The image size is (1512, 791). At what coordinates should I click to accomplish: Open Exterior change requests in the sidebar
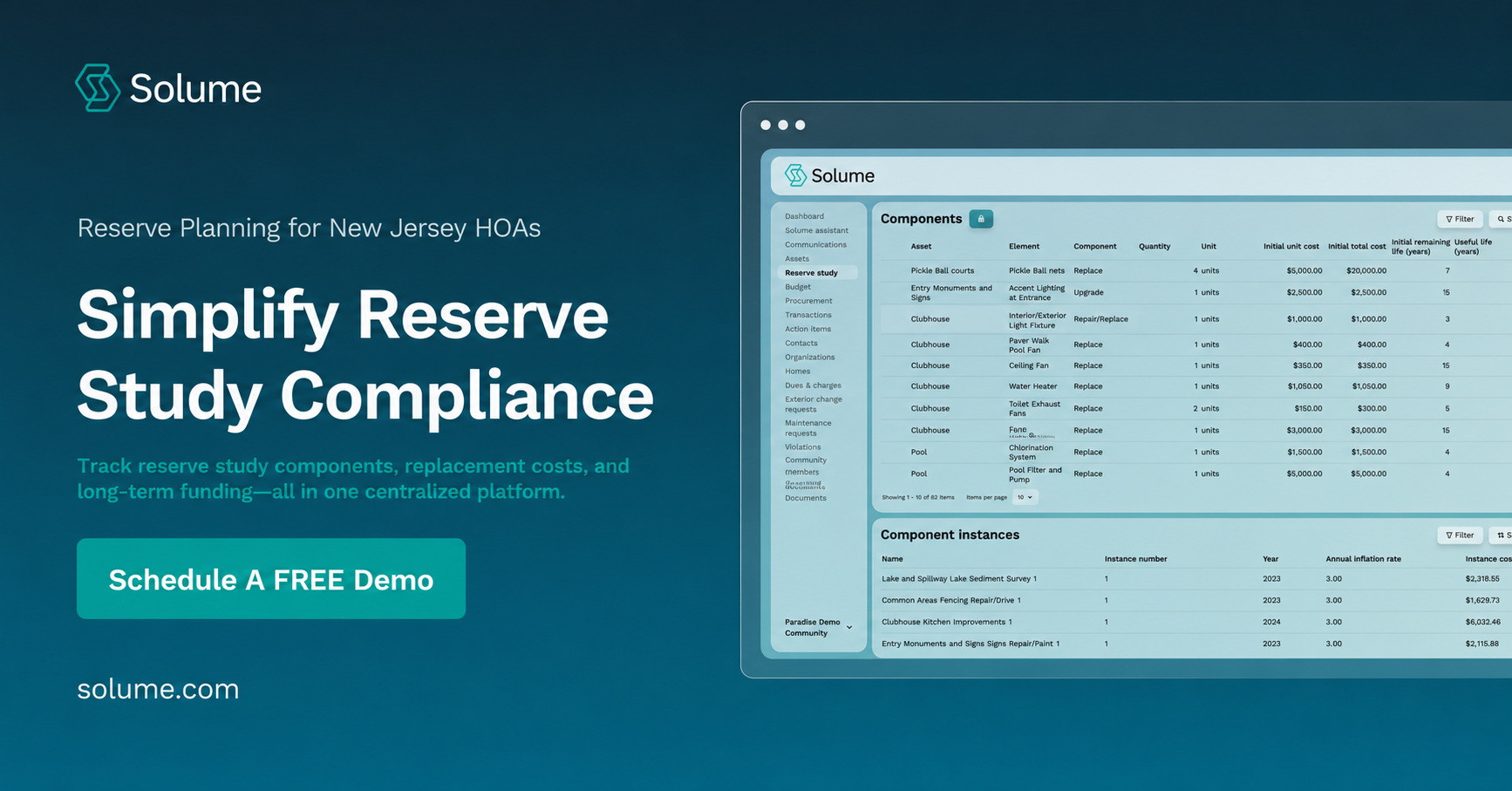(814, 404)
